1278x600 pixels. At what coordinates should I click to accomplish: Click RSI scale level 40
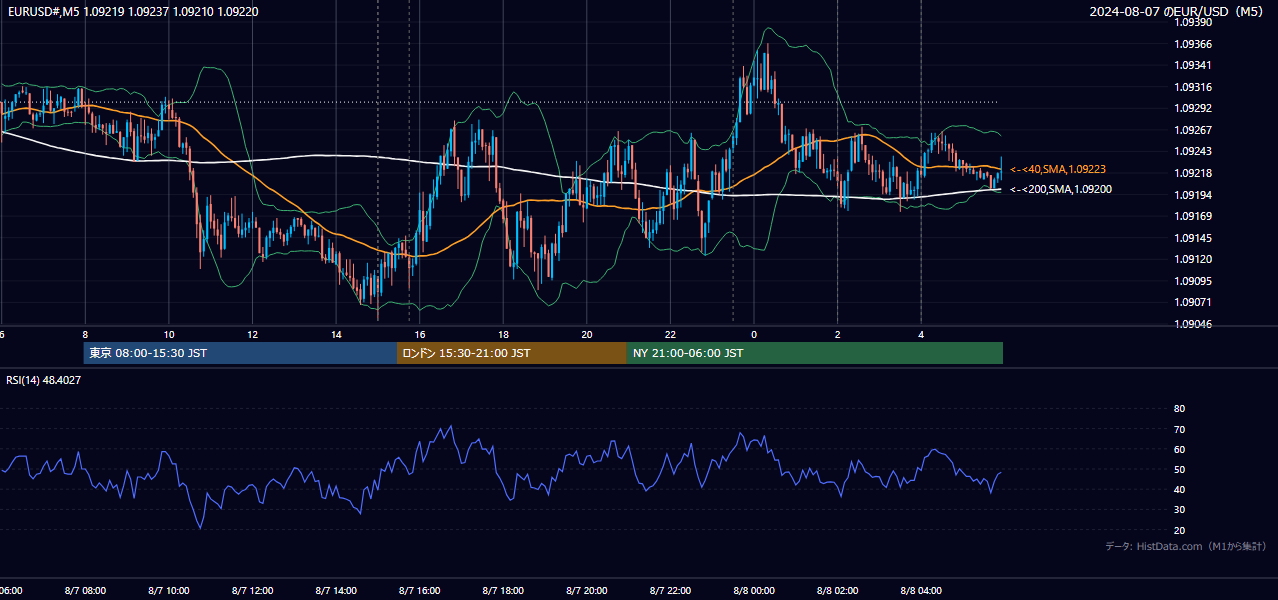click(x=1179, y=489)
